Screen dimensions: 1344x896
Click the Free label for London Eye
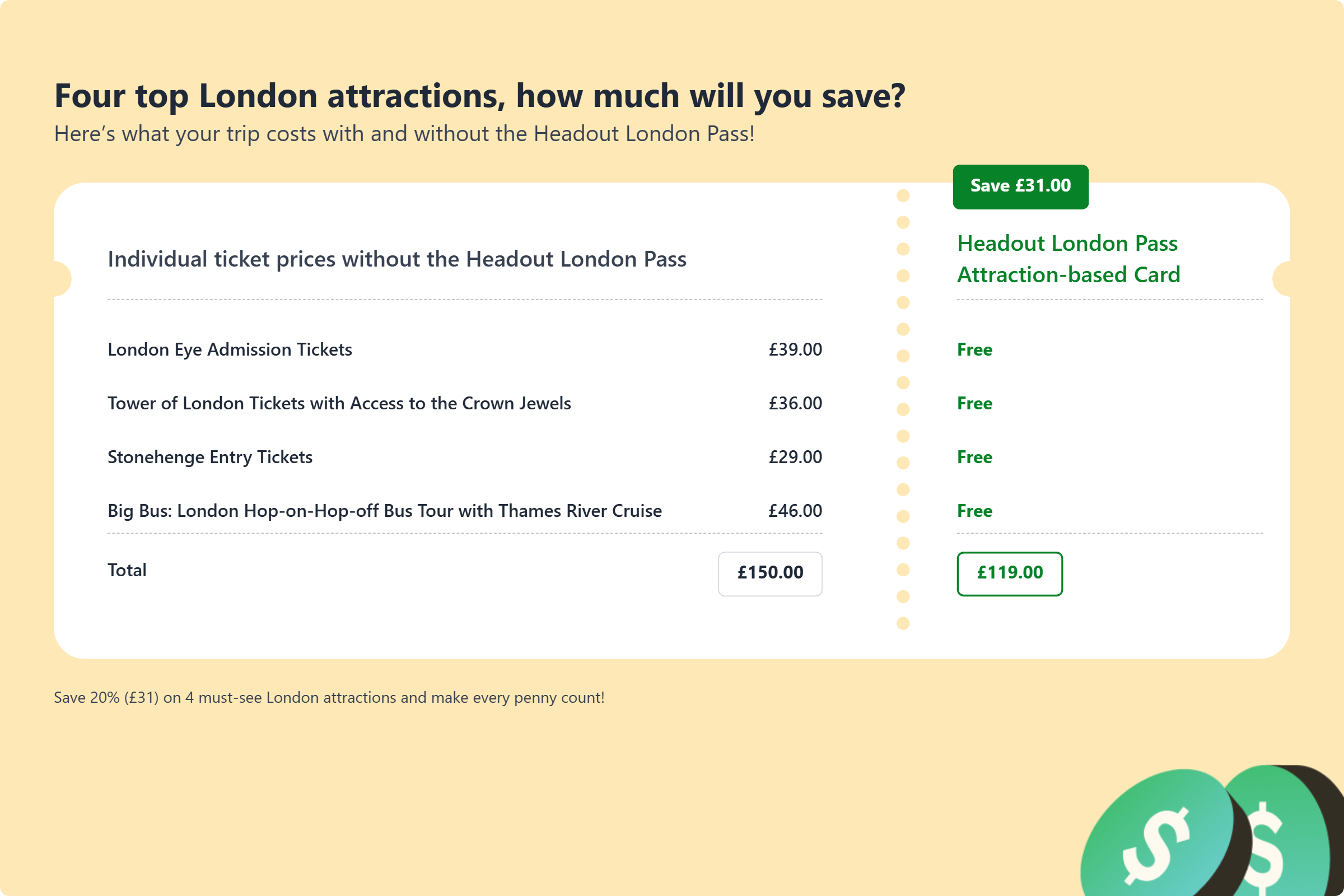coord(974,349)
